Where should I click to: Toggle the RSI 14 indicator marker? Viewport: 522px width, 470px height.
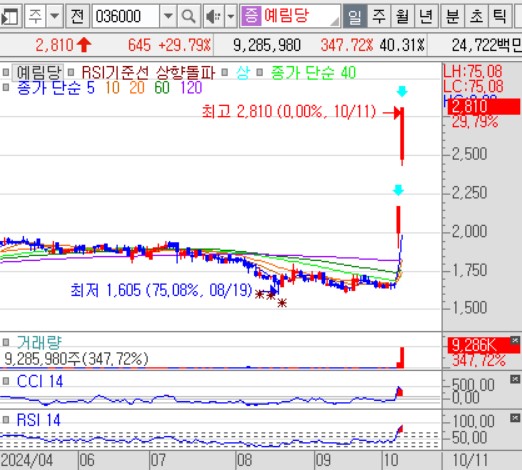tap(6, 420)
